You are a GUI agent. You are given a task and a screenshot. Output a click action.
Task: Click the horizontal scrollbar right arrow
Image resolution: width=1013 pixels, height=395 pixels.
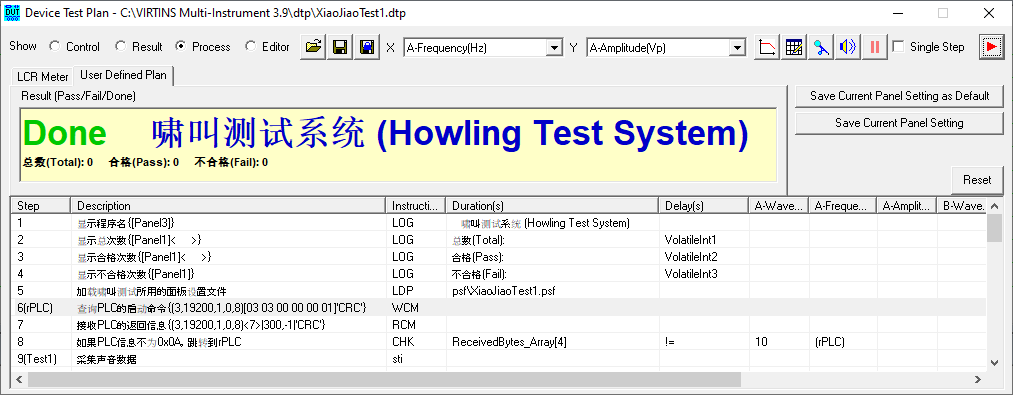click(x=978, y=379)
